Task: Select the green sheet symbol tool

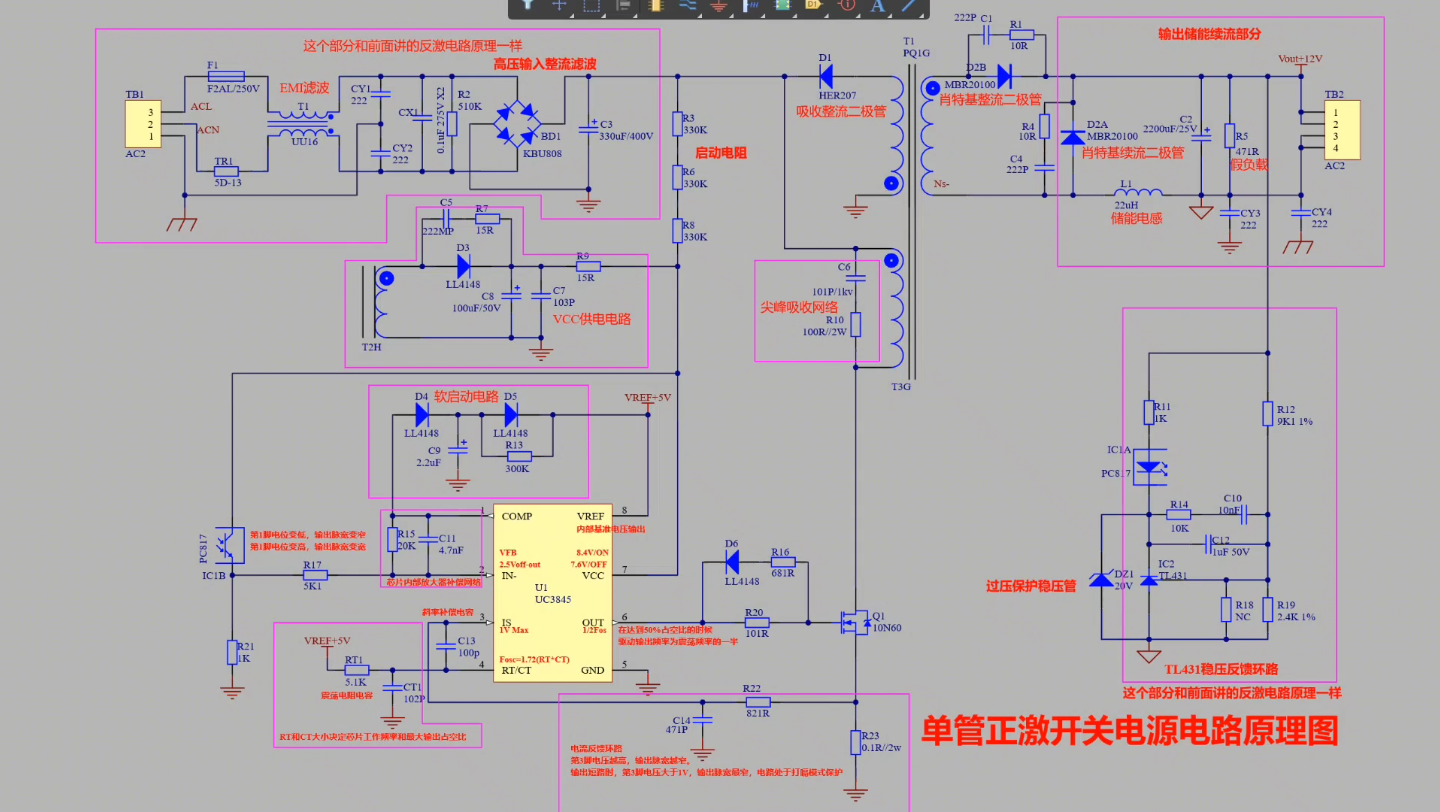Action: (x=782, y=5)
